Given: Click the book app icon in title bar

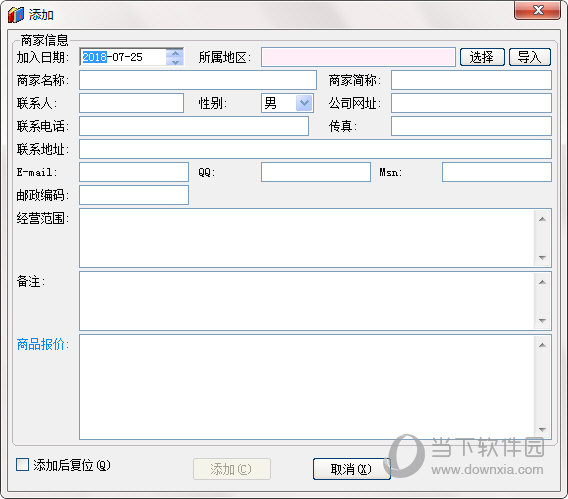Looking at the screenshot, I should pyautogui.click(x=15, y=14).
